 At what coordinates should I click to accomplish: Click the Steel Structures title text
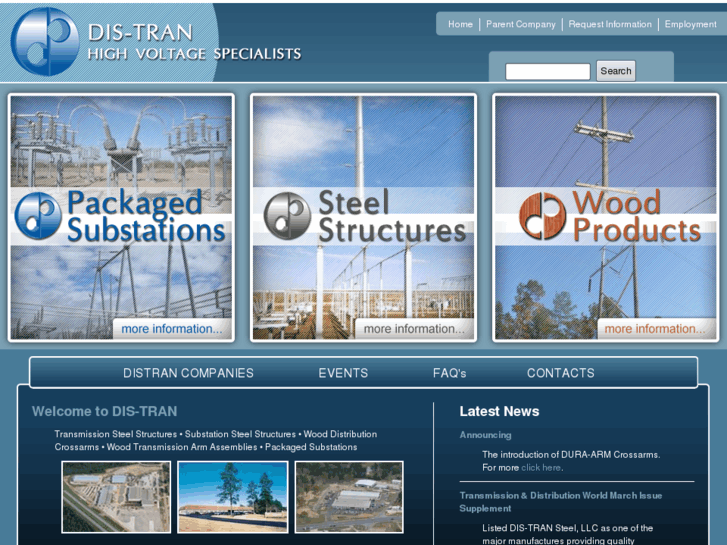click(x=392, y=216)
